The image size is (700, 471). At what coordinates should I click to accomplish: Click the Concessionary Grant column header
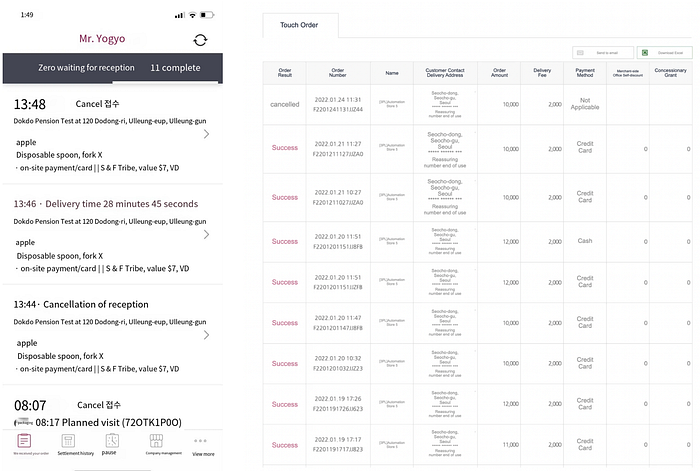[671, 73]
